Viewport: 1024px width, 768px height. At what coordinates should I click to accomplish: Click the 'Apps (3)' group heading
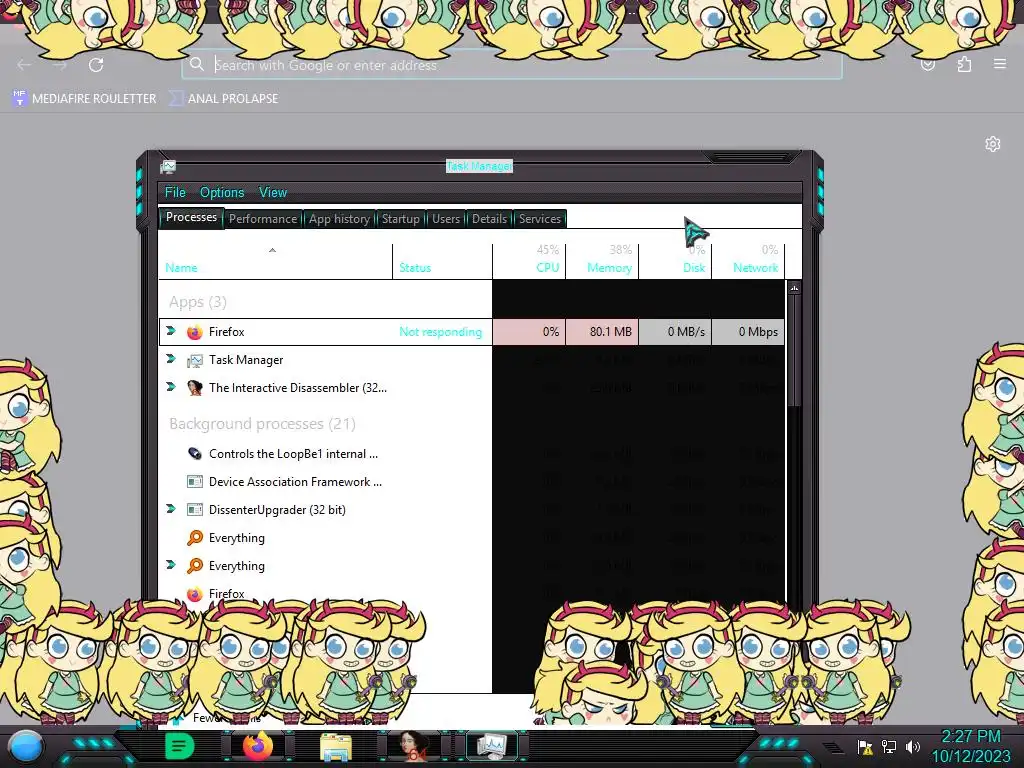click(x=198, y=302)
